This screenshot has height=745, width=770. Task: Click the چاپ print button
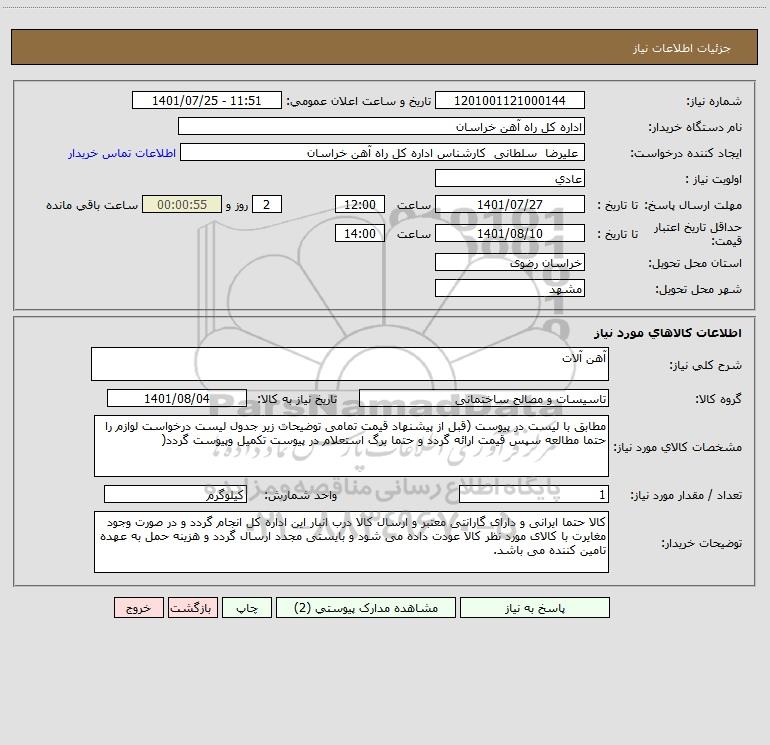tap(247, 607)
